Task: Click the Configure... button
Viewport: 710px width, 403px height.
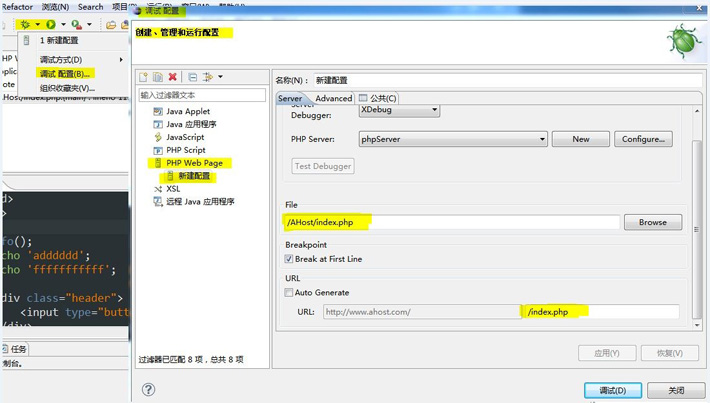Action: [642, 139]
